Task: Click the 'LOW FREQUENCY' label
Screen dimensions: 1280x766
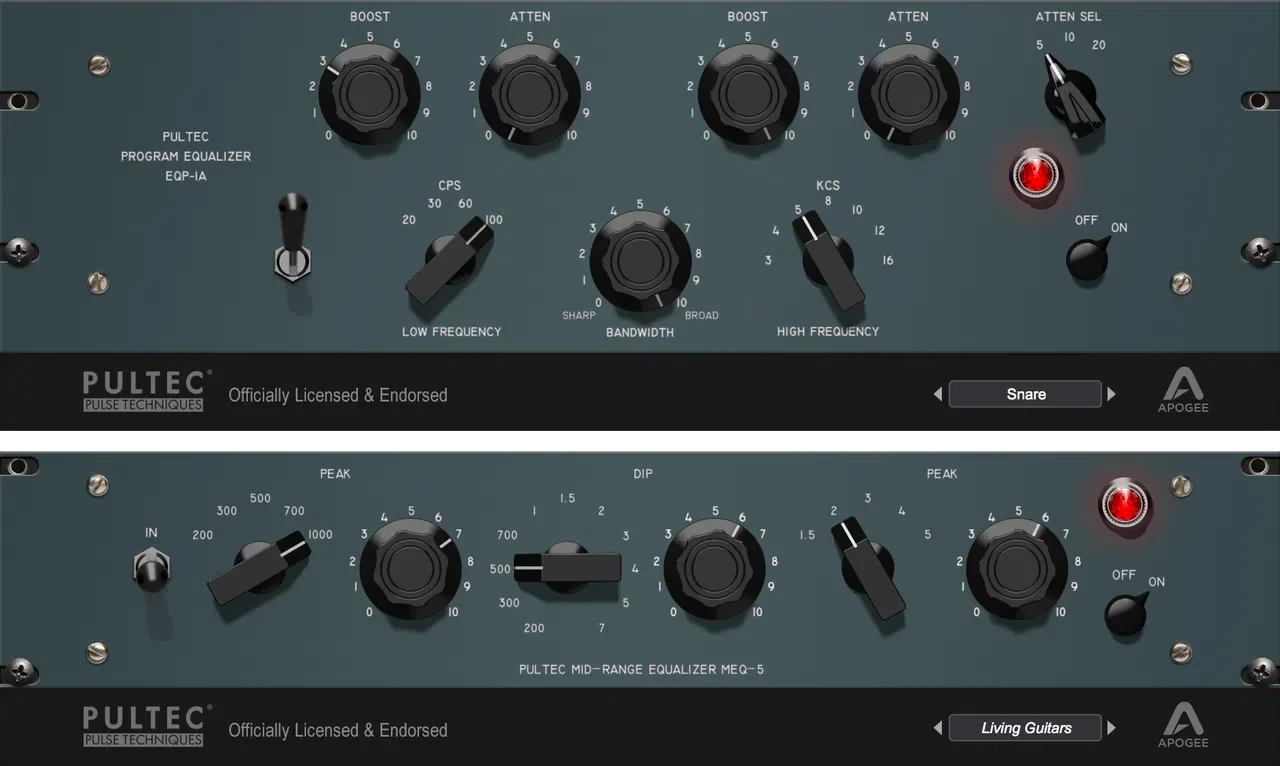Action: tap(452, 331)
